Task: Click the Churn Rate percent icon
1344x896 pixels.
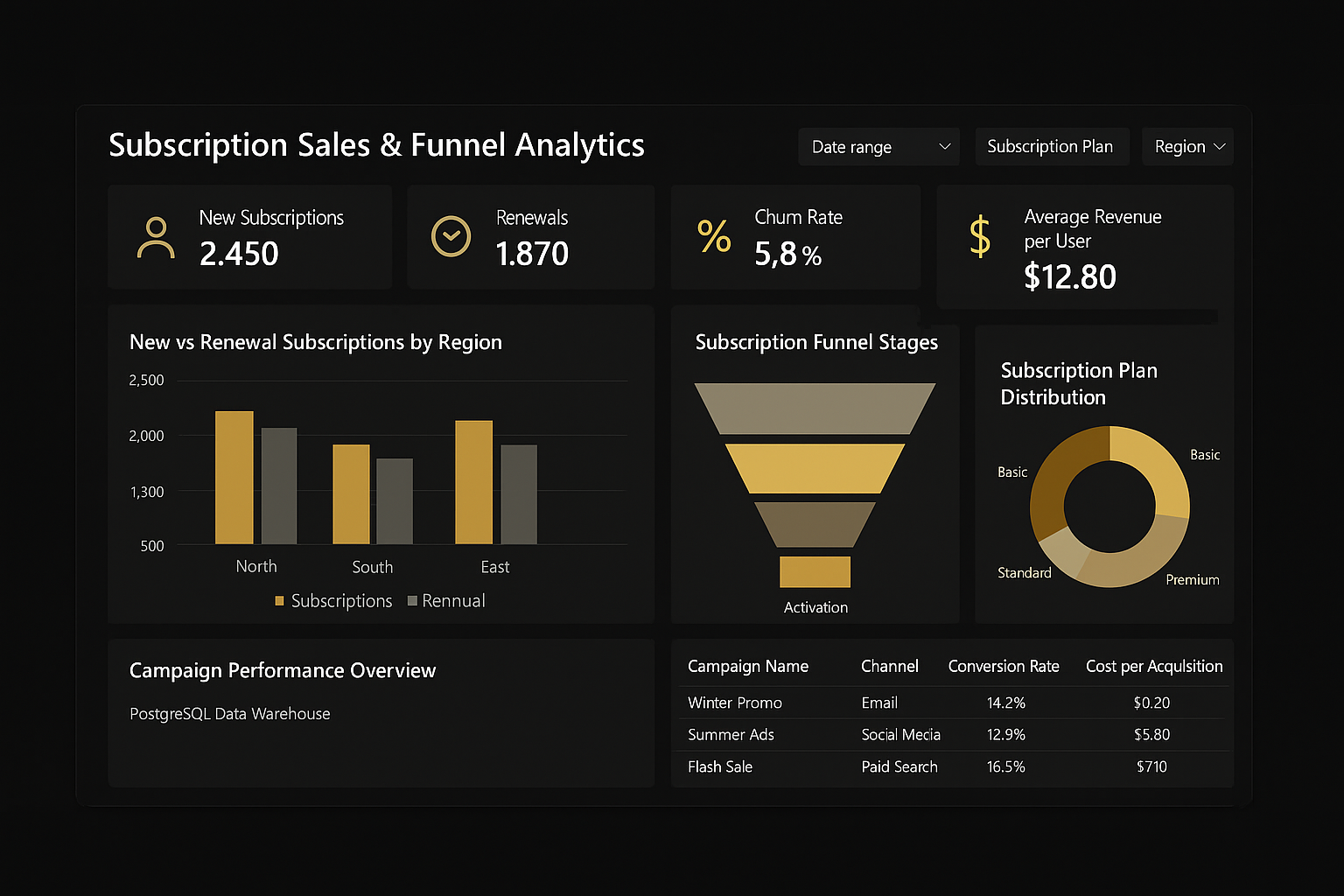Action: tap(714, 237)
